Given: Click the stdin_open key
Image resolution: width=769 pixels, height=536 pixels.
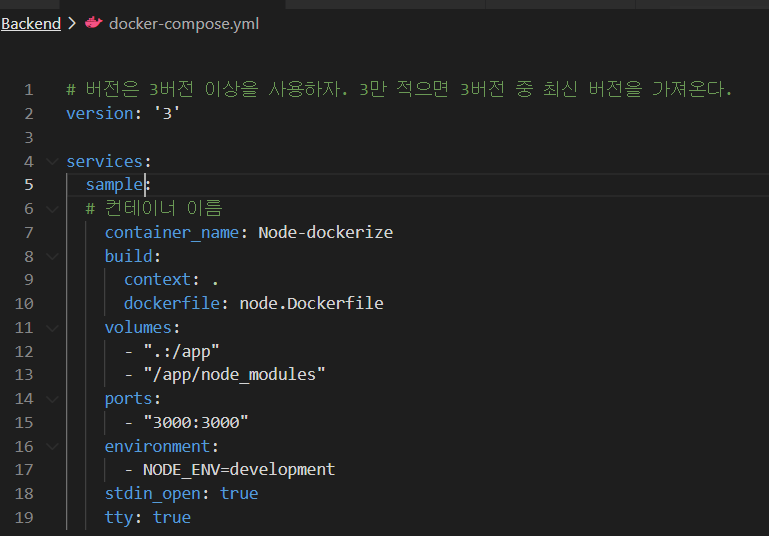Looking at the screenshot, I should [153, 493].
